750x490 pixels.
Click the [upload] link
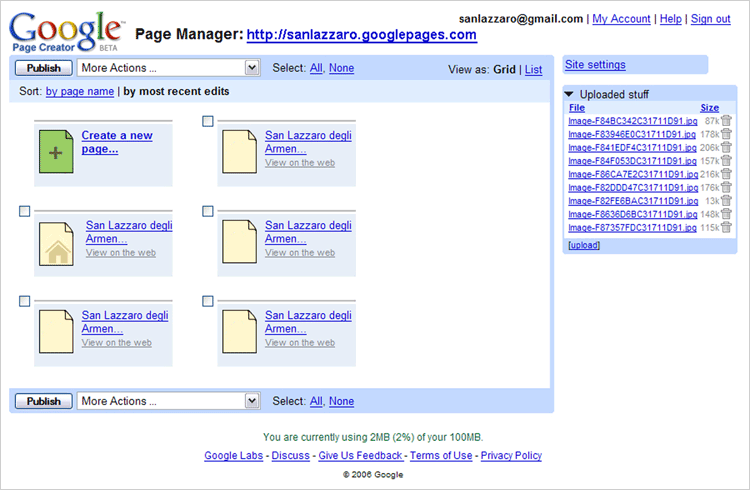point(584,245)
